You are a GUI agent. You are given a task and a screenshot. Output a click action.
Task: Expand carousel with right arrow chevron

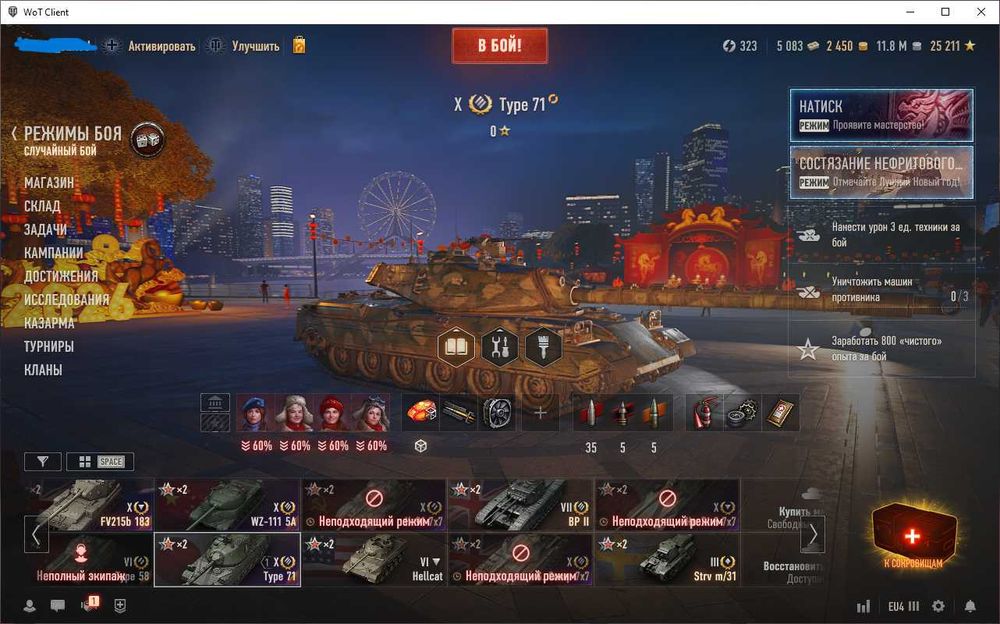click(x=812, y=534)
